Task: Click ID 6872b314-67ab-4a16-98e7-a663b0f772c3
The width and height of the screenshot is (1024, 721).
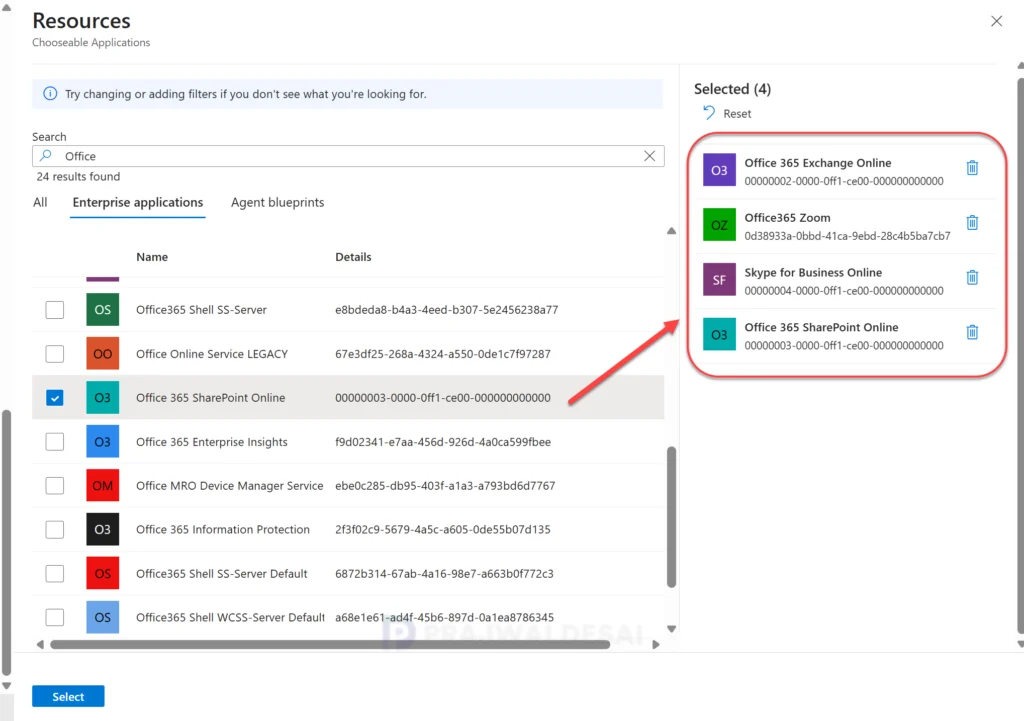Action: 444,573
